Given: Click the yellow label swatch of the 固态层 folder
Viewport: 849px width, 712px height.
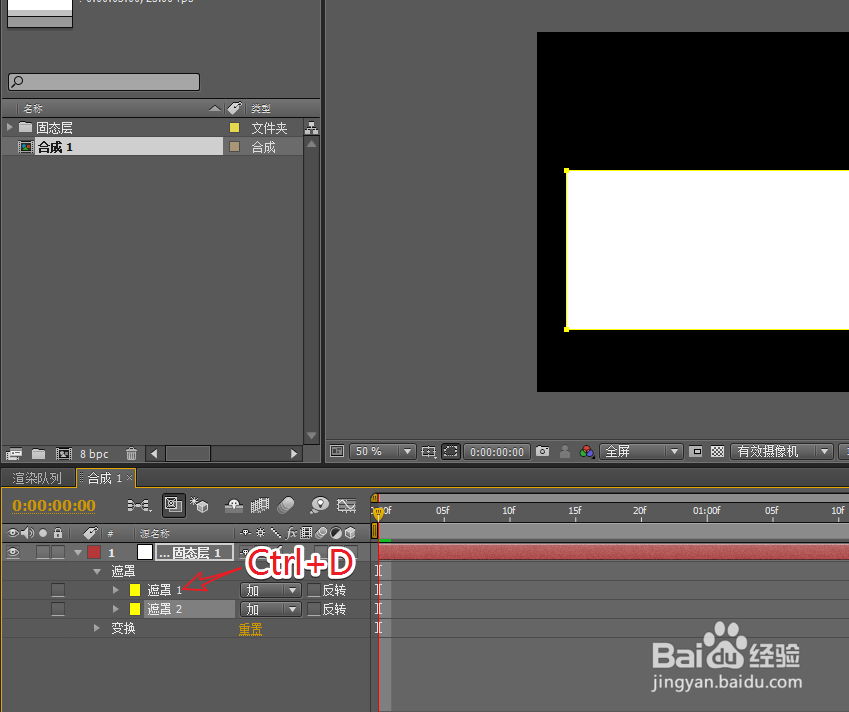Looking at the screenshot, I should 234,128.
